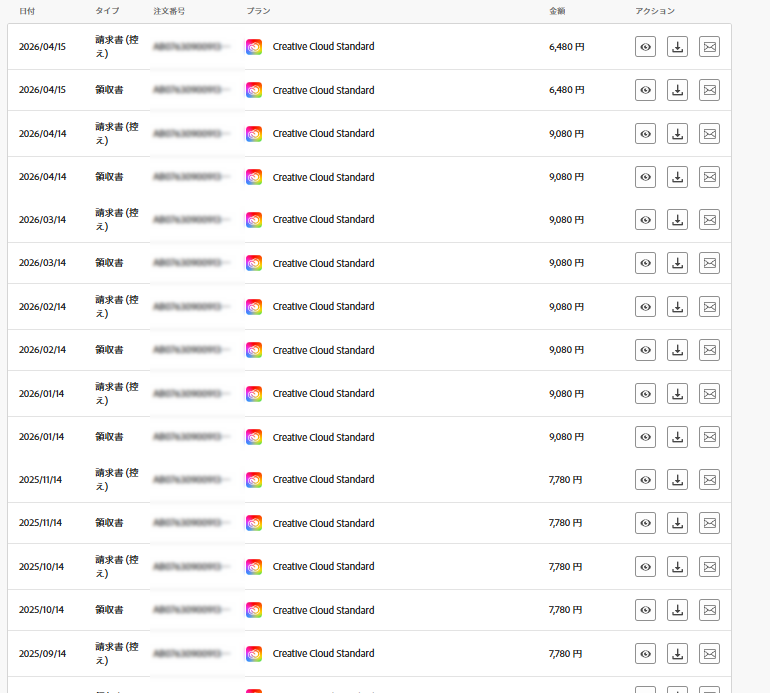Email the 2026/02/14 請求書 (控え) document
This screenshot has height=693, width=770.
coord(710,306)
